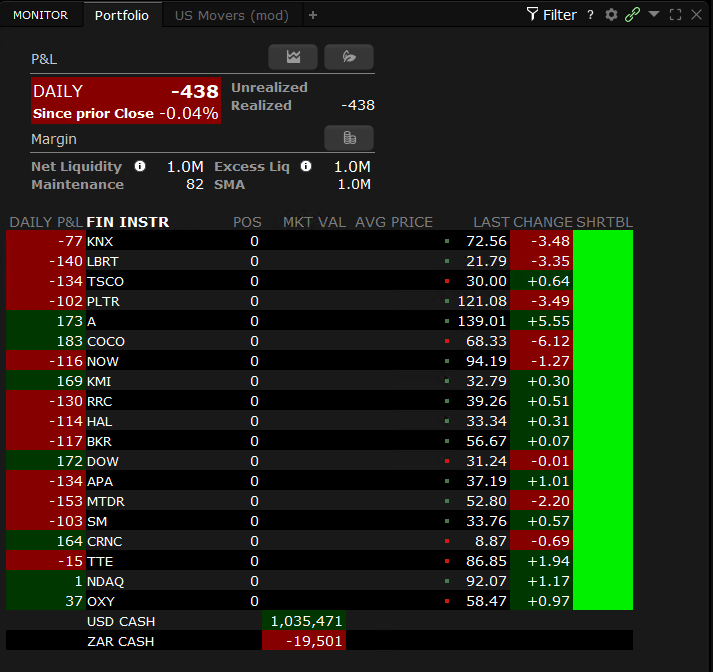Sort by the FIN INSTR column header
The height and width of the screenshot is (672, 713).
pyautogui.click(x=128, y=222)
